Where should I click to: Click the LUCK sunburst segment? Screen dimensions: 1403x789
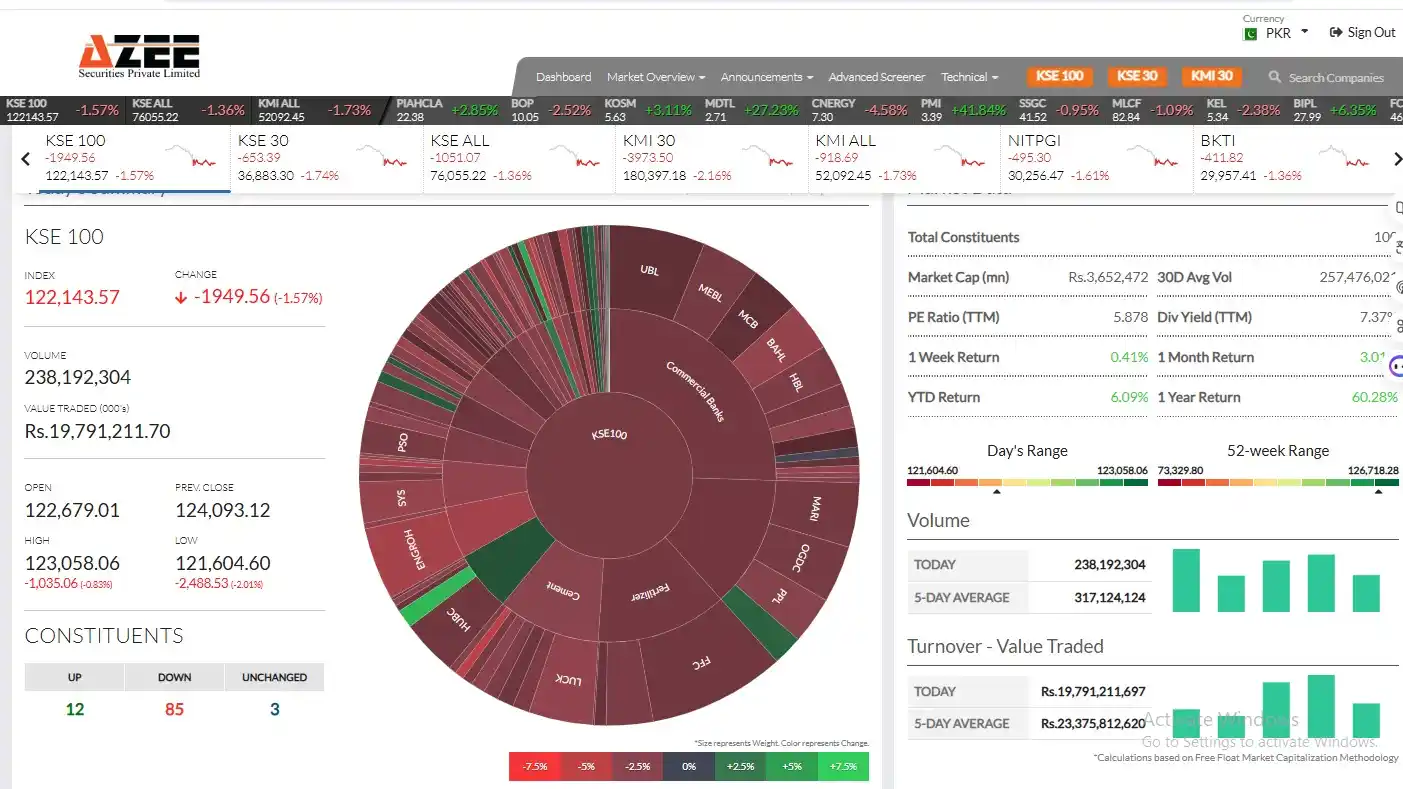coord(568,678)
